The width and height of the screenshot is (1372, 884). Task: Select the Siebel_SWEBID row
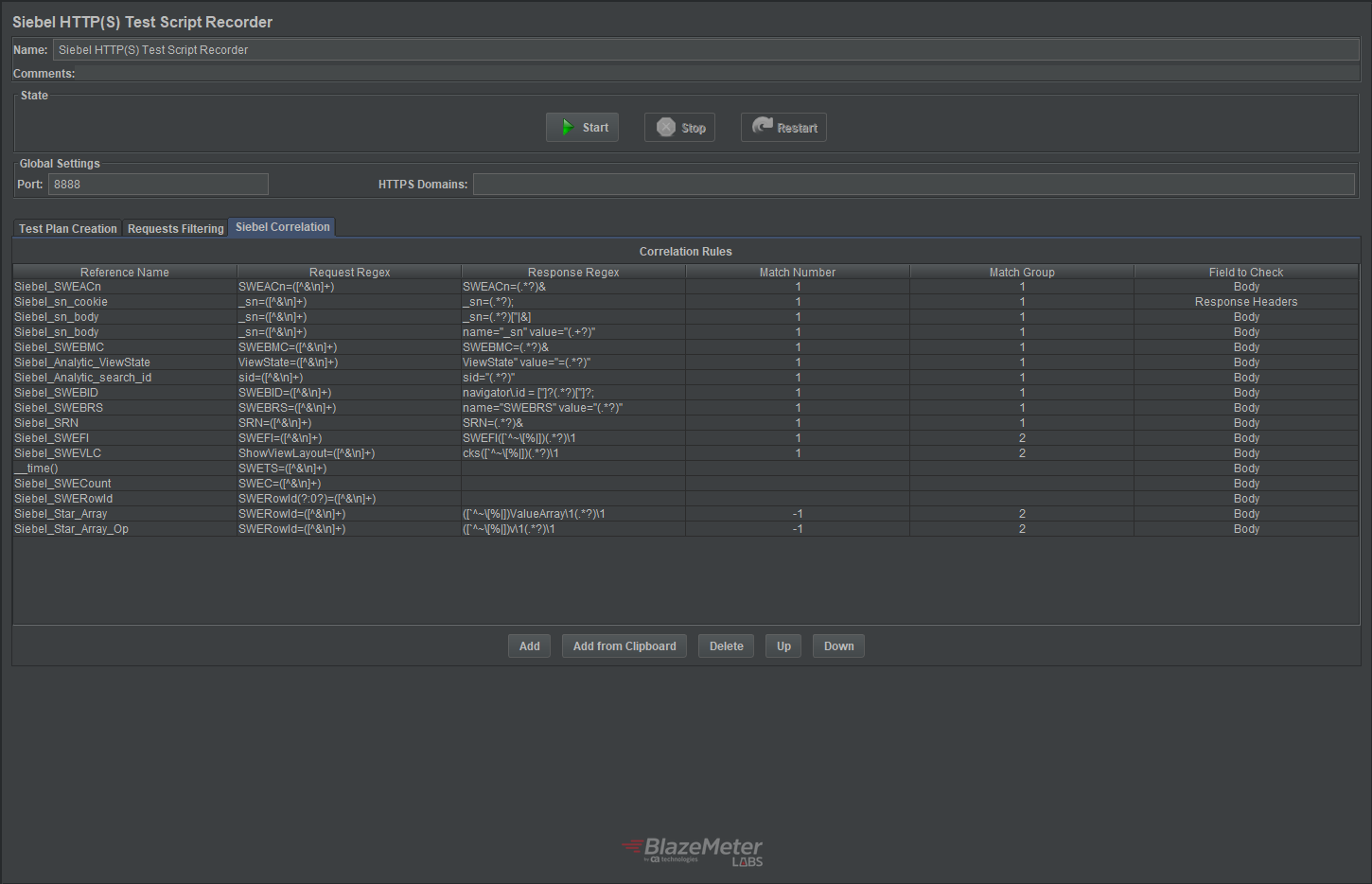pyautogui.click(x=686, y=393)
